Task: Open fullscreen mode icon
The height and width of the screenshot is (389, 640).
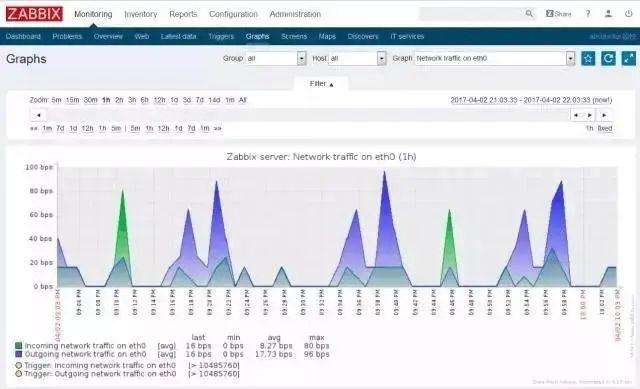Action: point(629,58)
